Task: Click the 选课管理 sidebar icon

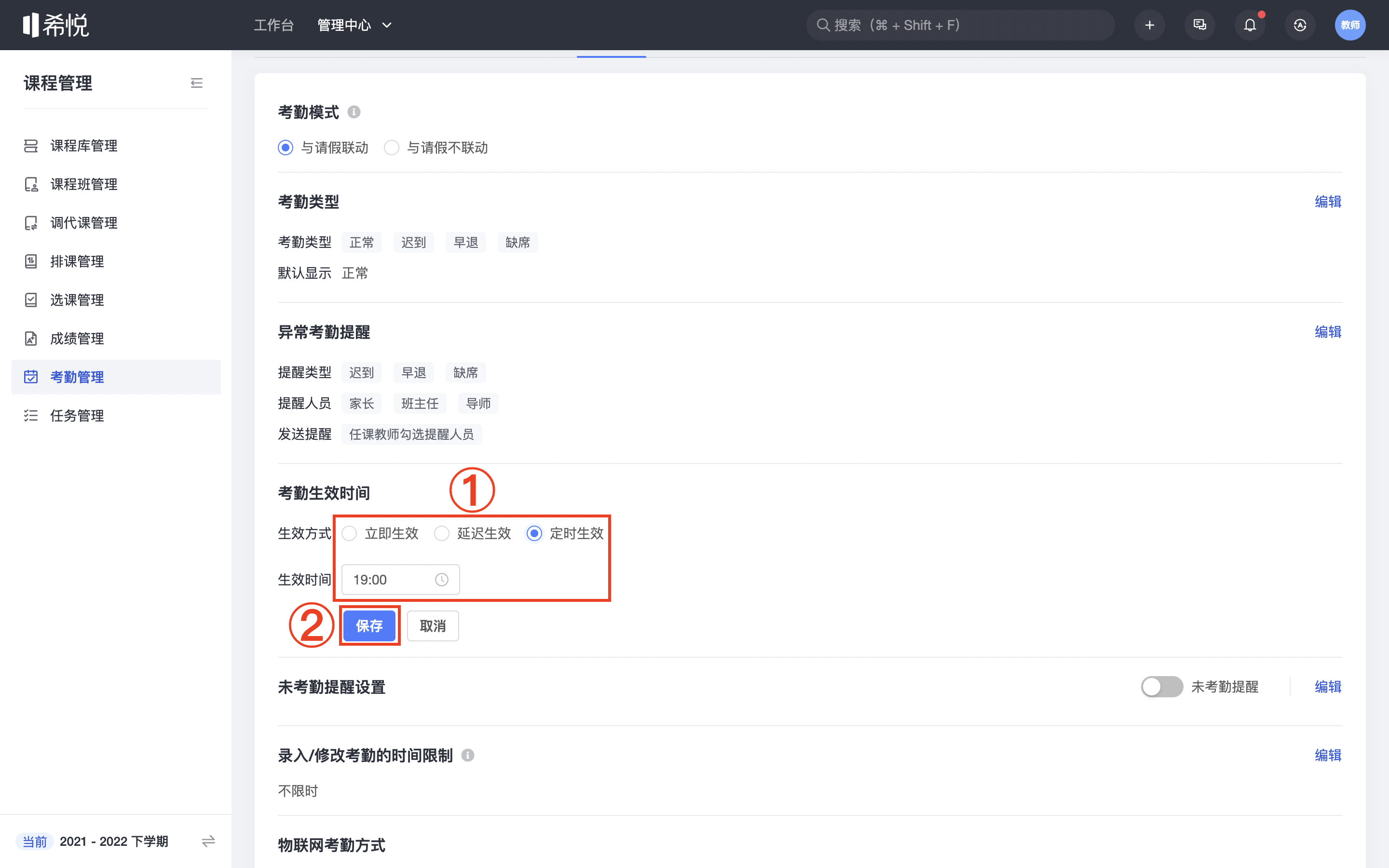Action: pos(31,299)
